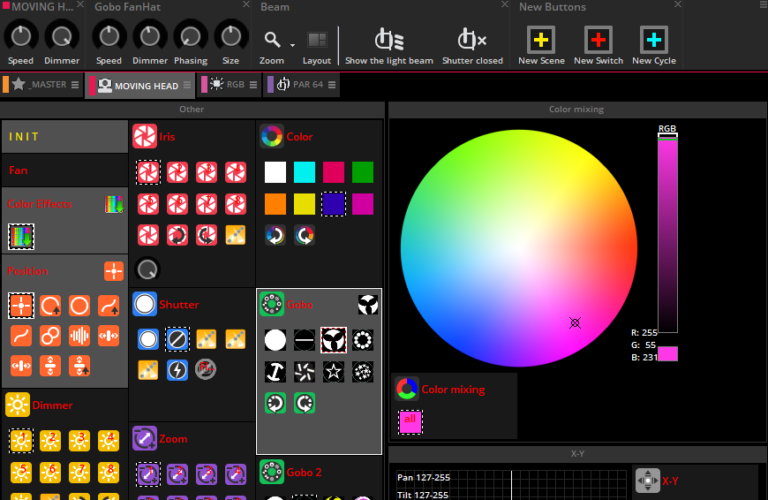This screenshot has width=768, height=500.
Task: Click the New Switch button
Action: tap(598, 46)
